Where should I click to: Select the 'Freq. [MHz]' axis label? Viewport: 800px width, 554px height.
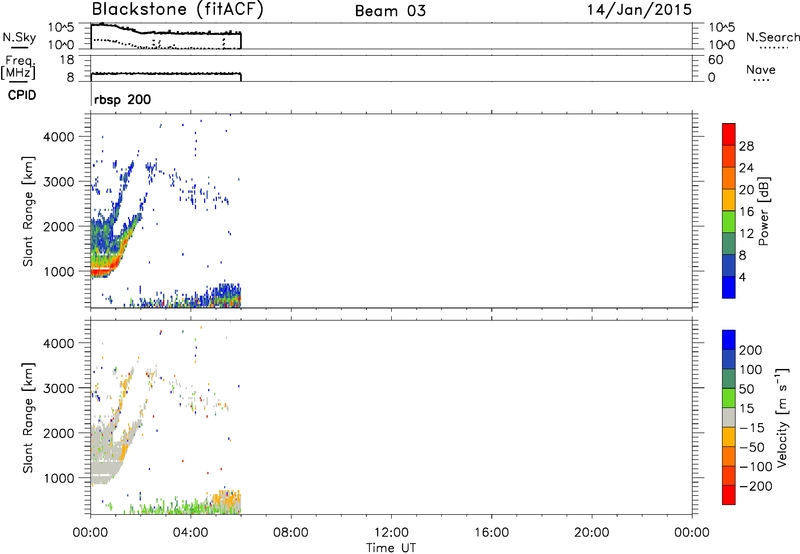(18, 67)
